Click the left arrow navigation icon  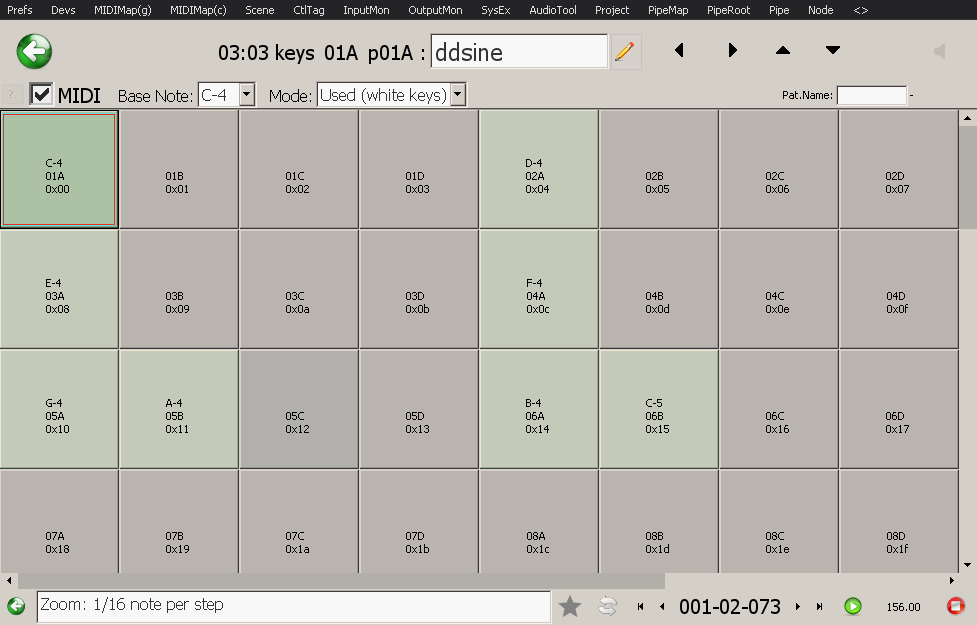tap(680, 51)
